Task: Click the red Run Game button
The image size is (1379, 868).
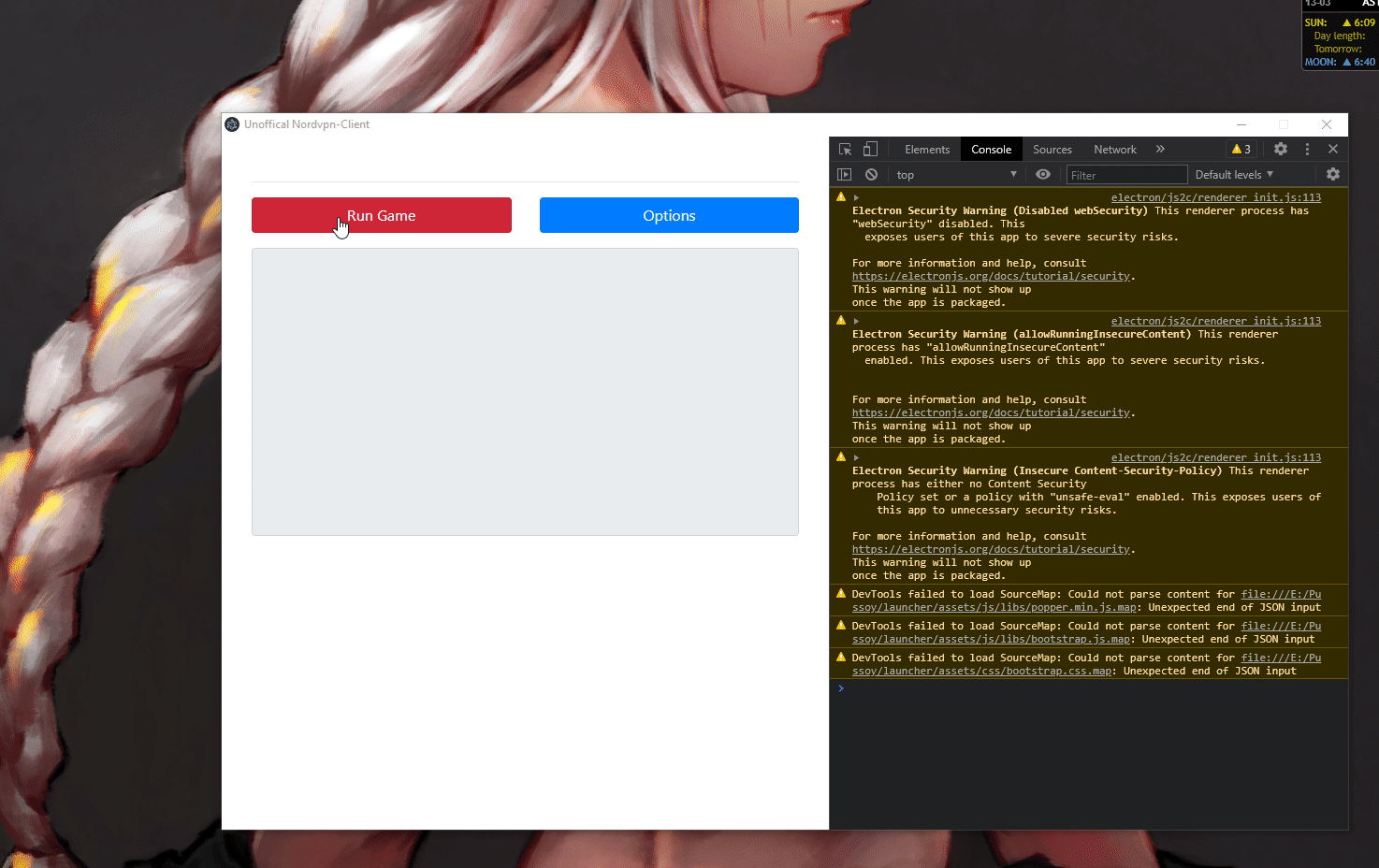Action: click(382, 215)
